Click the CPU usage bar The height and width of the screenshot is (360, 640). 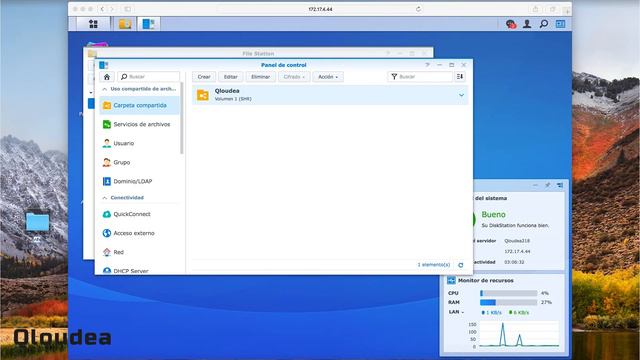coord(509,293)
